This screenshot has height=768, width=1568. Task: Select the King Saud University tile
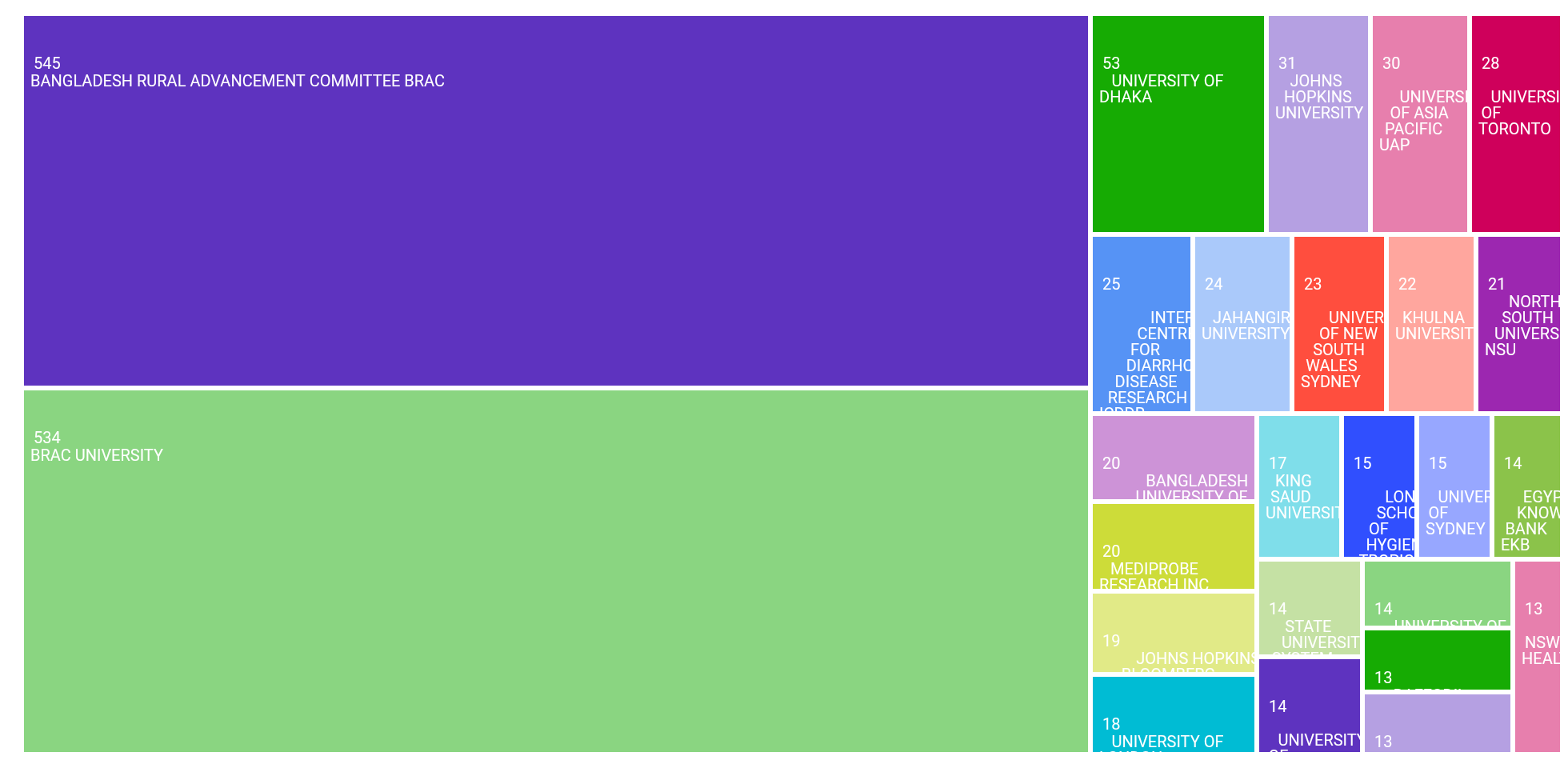pos(1299,486)
